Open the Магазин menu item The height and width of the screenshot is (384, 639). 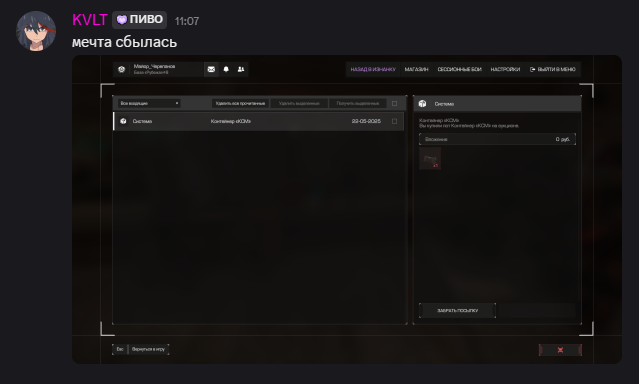click(x=416, y=69)
